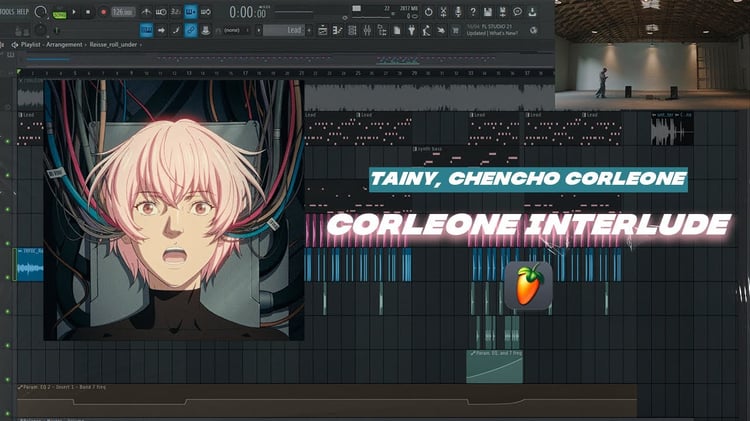Open the (none) snap selector dropdown

[x=234, y=30]
